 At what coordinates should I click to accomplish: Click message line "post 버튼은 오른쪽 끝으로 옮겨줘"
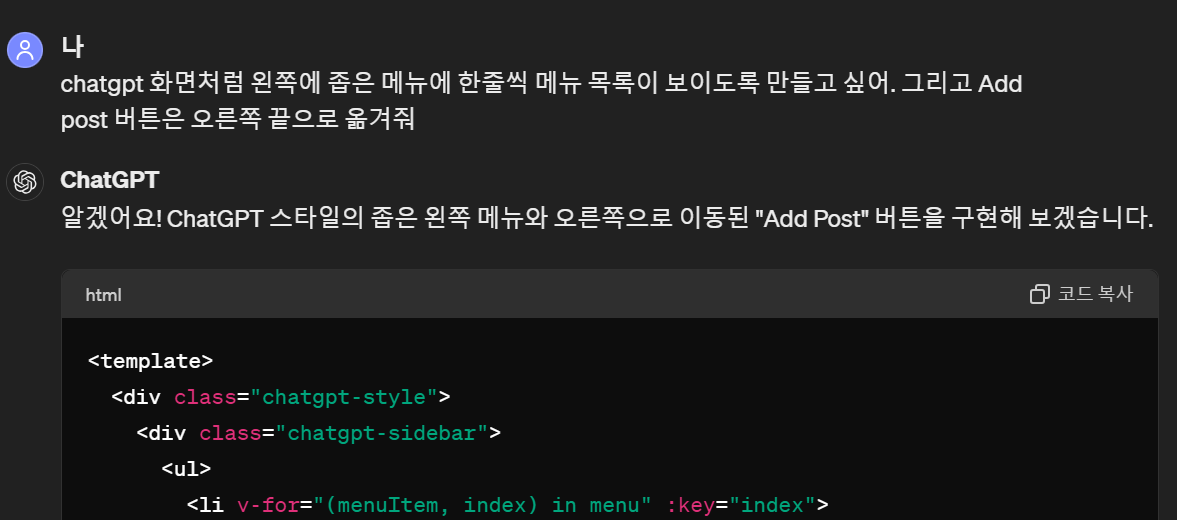(237, 120)
